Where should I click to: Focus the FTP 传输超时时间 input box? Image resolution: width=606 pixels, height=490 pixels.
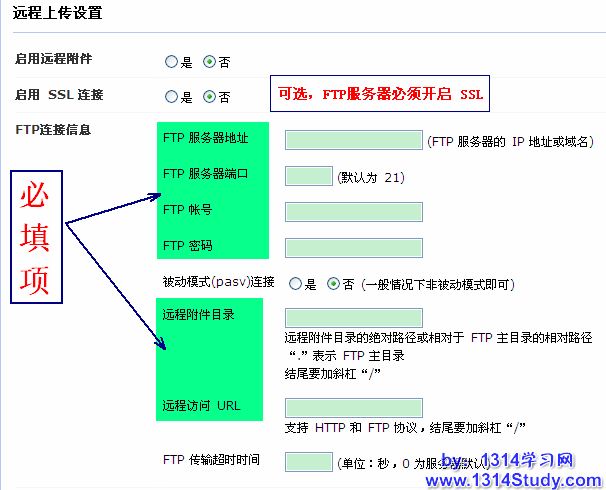308,462
